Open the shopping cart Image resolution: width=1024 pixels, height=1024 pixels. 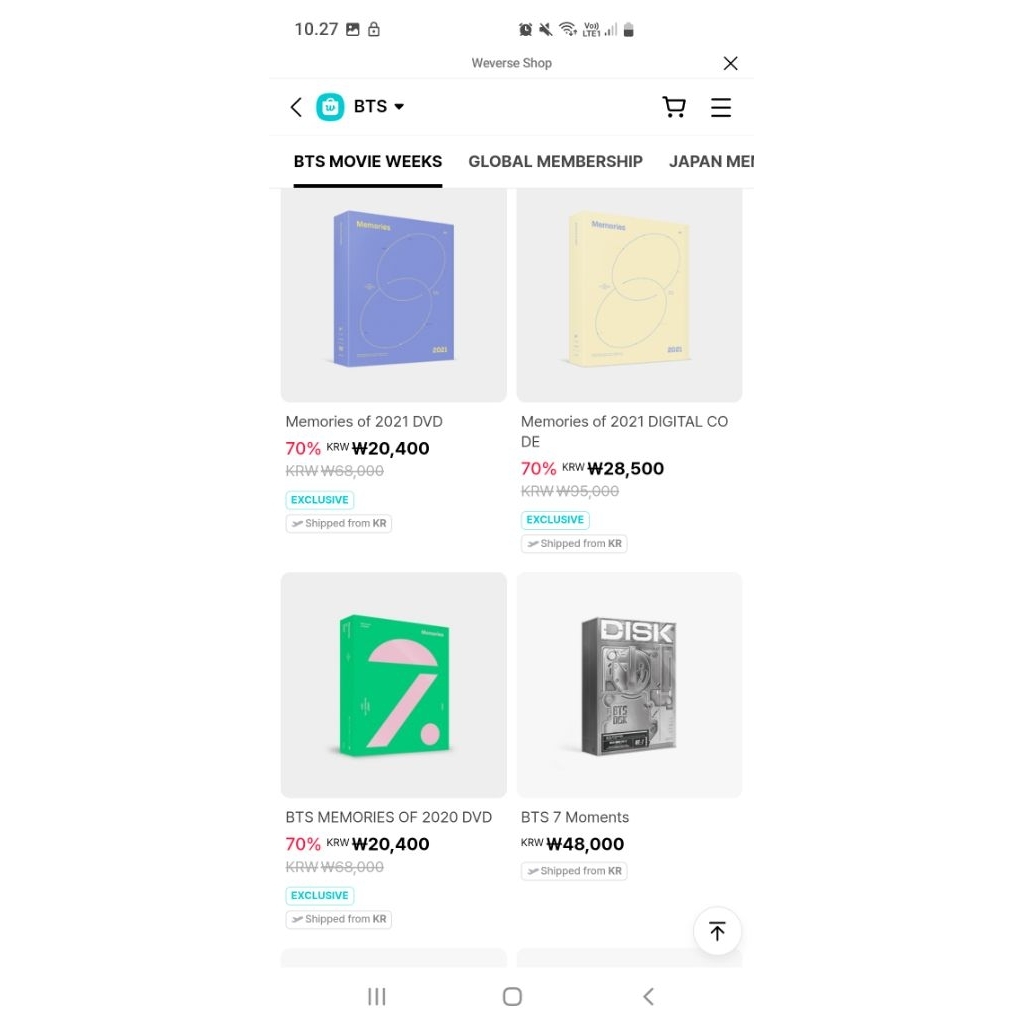[x=674, y=106]
